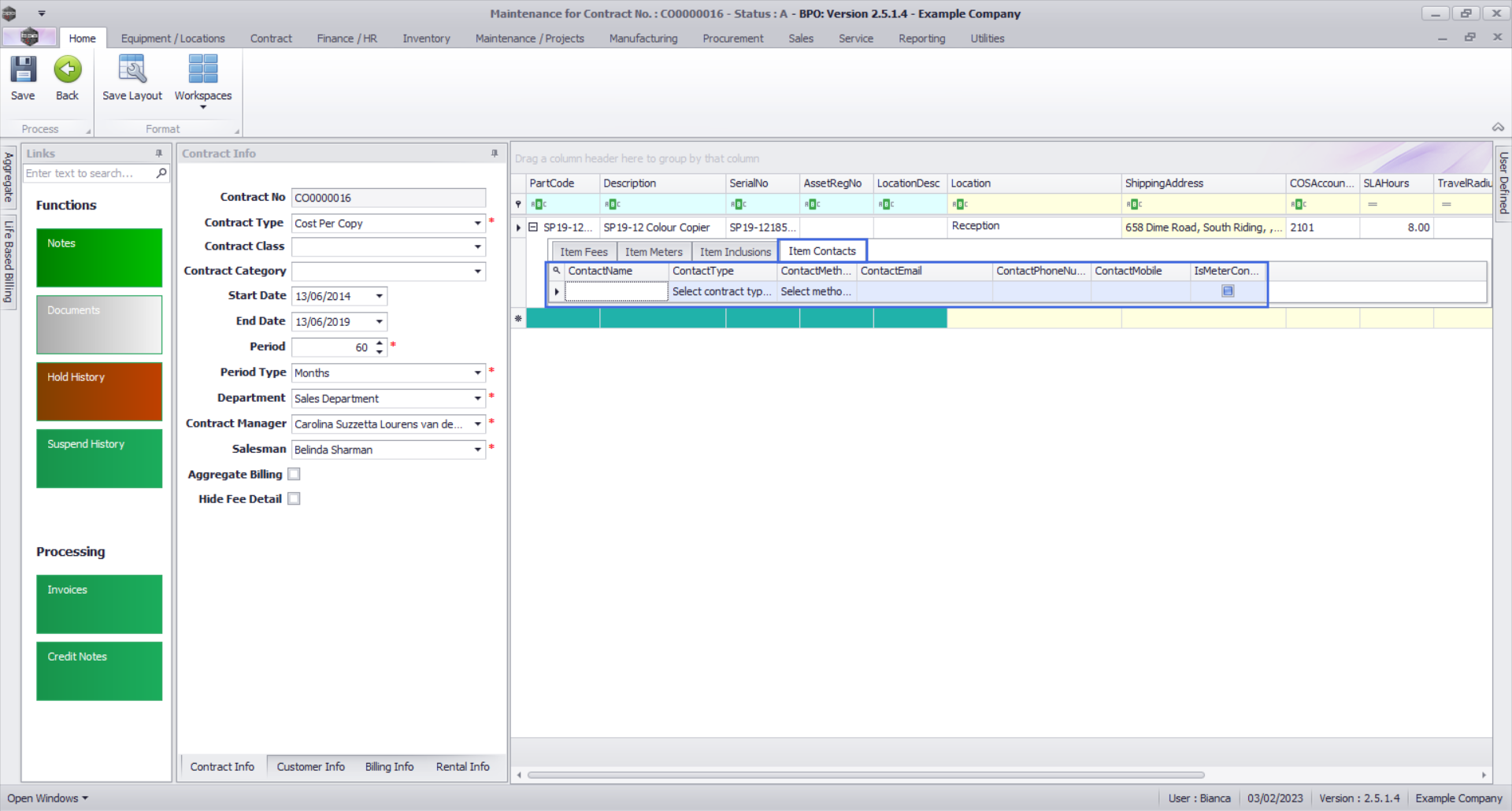Click the Save icon in ribbon
This screenshot has width=1512, height=811.
point(23,70)
